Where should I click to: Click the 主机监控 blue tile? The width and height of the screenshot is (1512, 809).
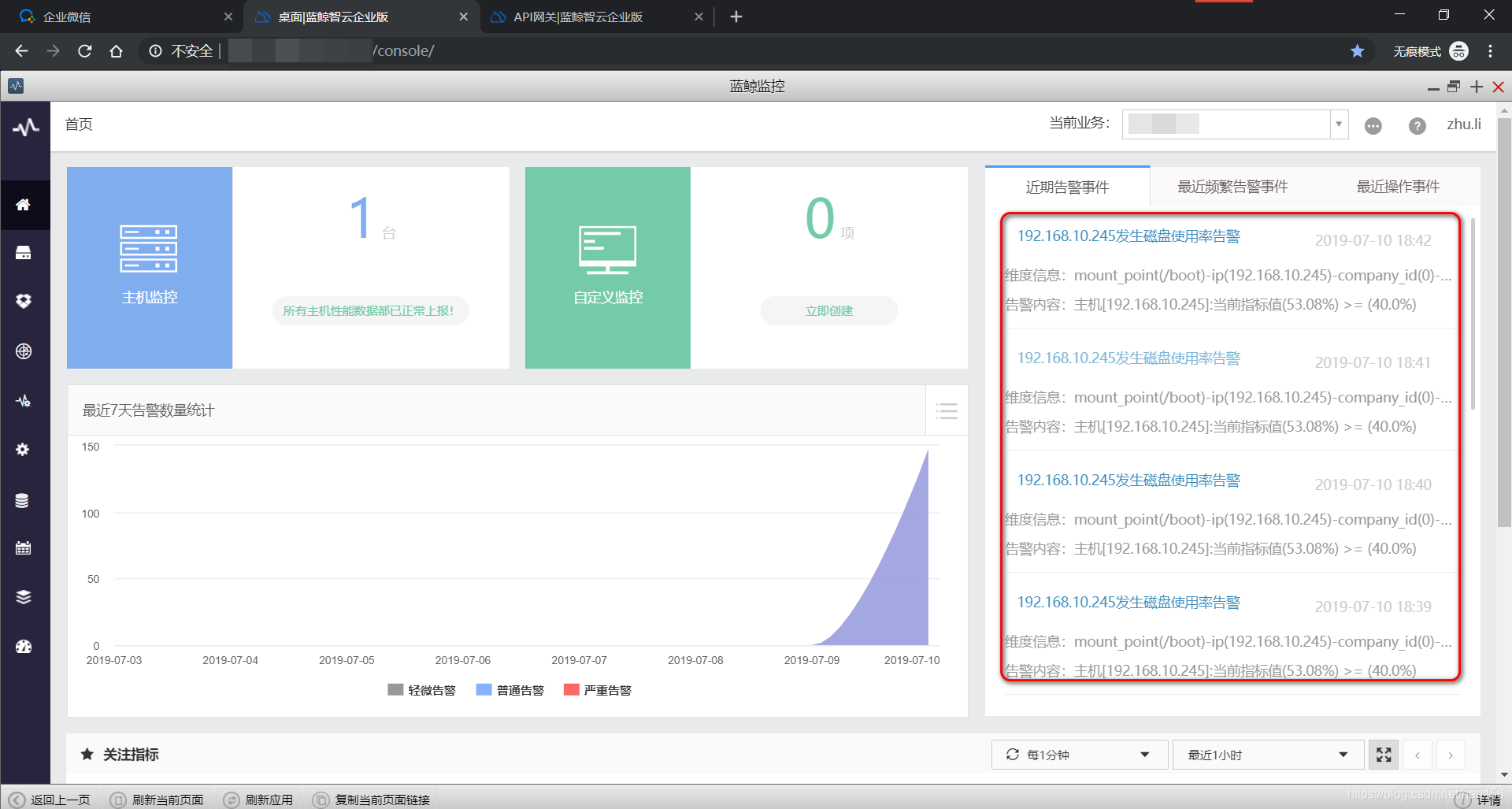[x=150, y=268]
